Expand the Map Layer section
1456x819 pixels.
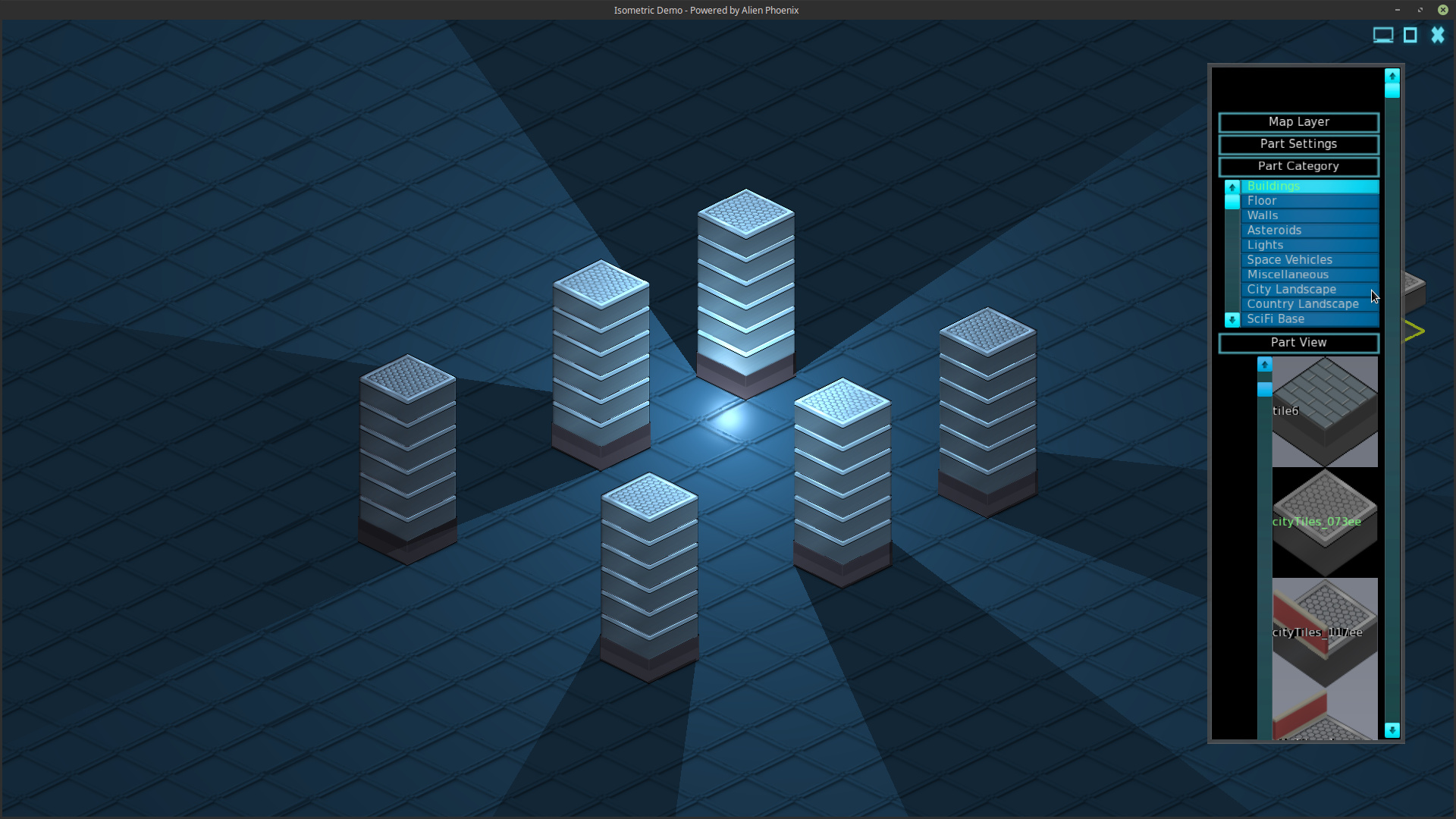pos(1298,122)
